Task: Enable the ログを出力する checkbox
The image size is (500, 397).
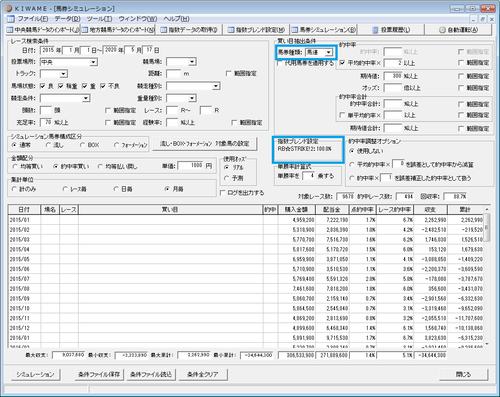Action: 223,193
